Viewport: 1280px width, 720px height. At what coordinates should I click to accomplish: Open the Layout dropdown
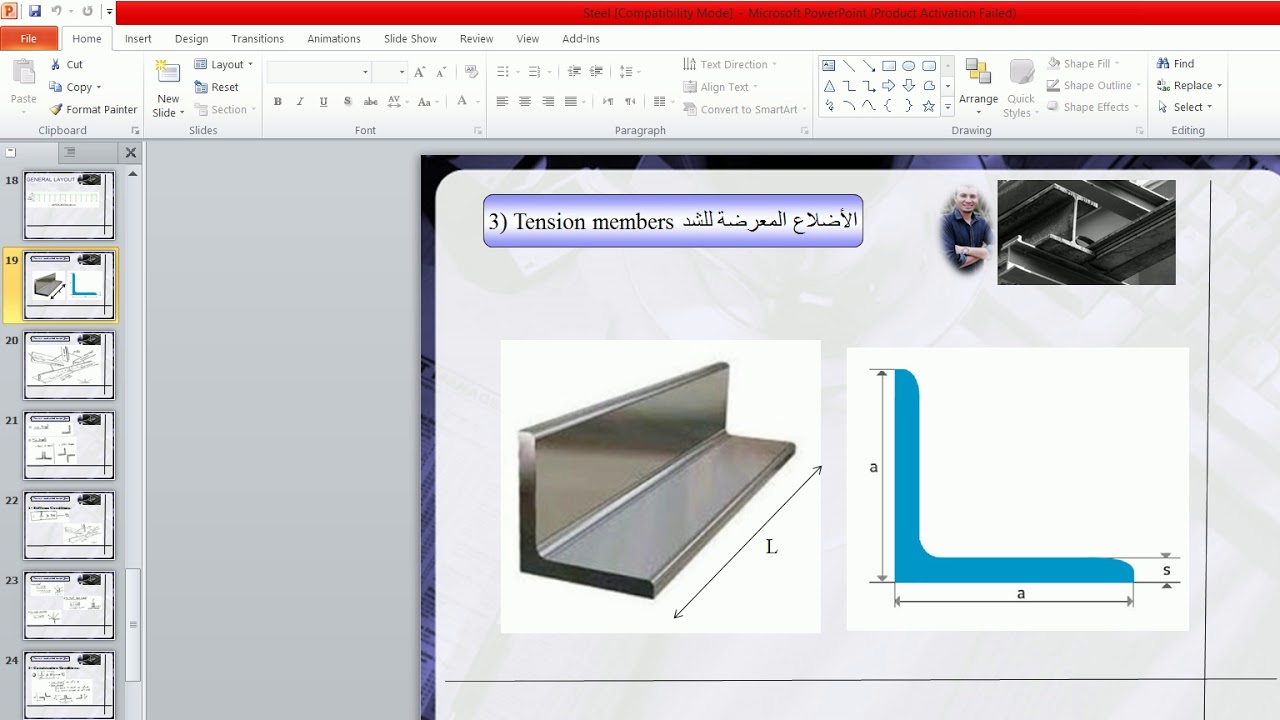point(224,64)
